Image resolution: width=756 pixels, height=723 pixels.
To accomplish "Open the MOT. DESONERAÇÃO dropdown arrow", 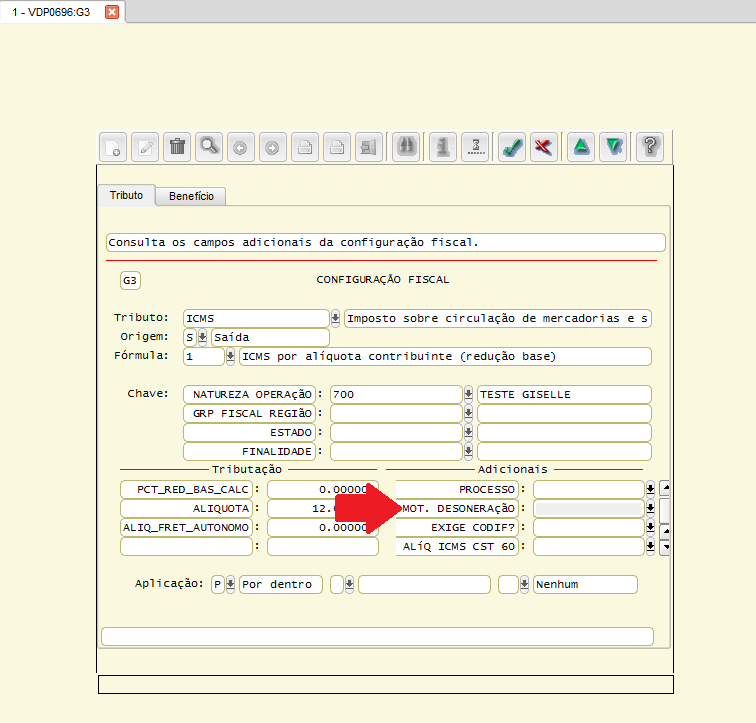I will pyautogui.click(x=650, y=509).
